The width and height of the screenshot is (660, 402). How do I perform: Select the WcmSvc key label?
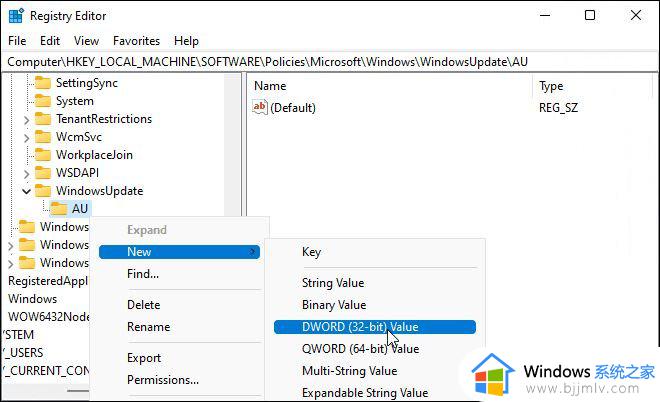79,137
